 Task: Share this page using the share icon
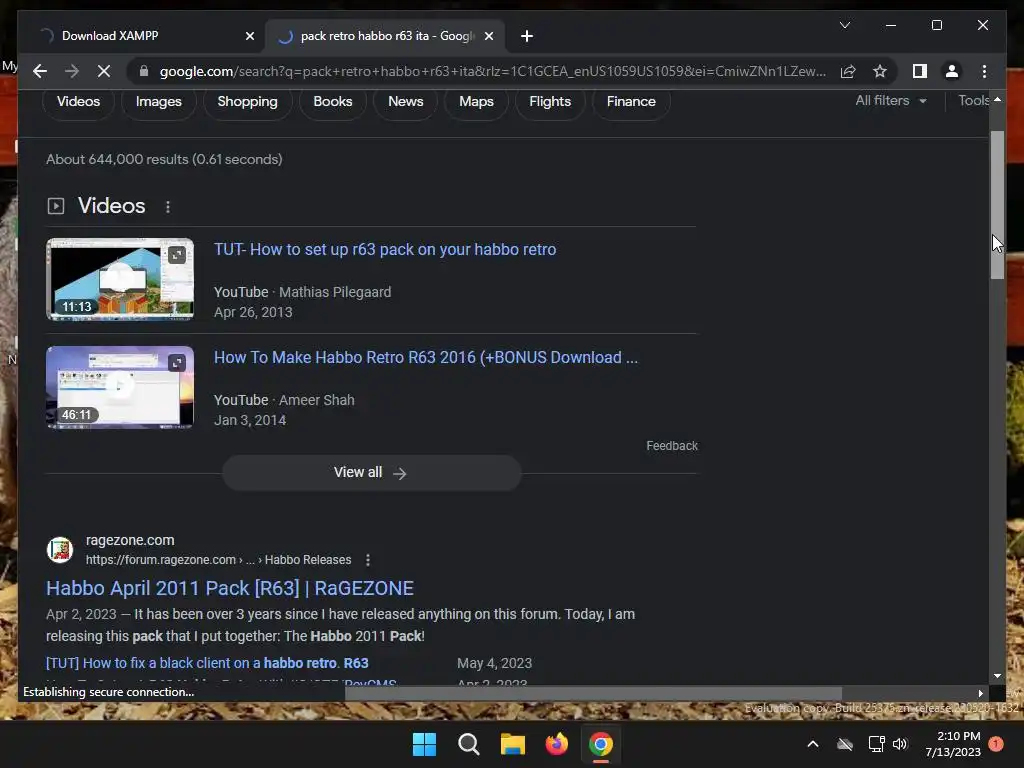[x=848, y=71]
